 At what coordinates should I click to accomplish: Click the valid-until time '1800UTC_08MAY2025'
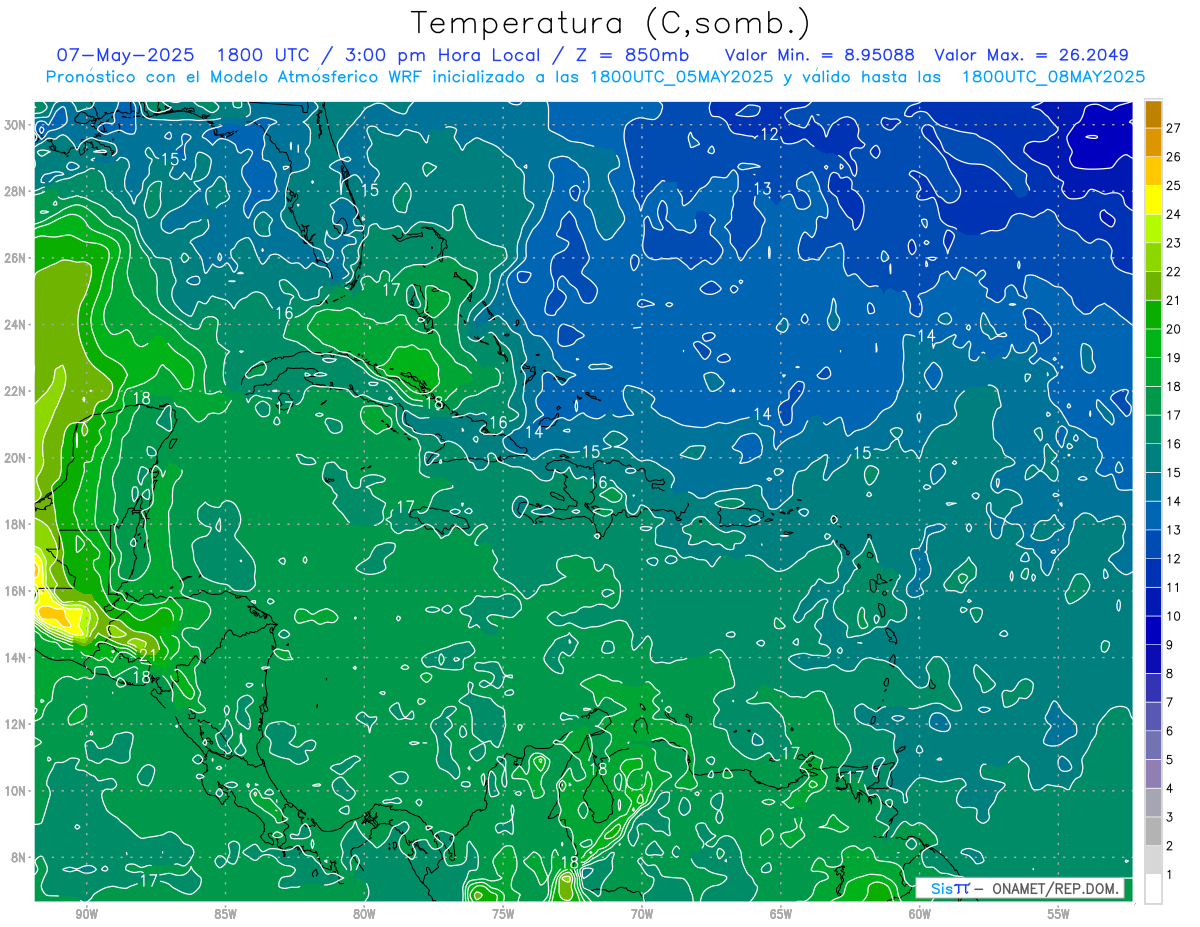tap(1053, 76)
